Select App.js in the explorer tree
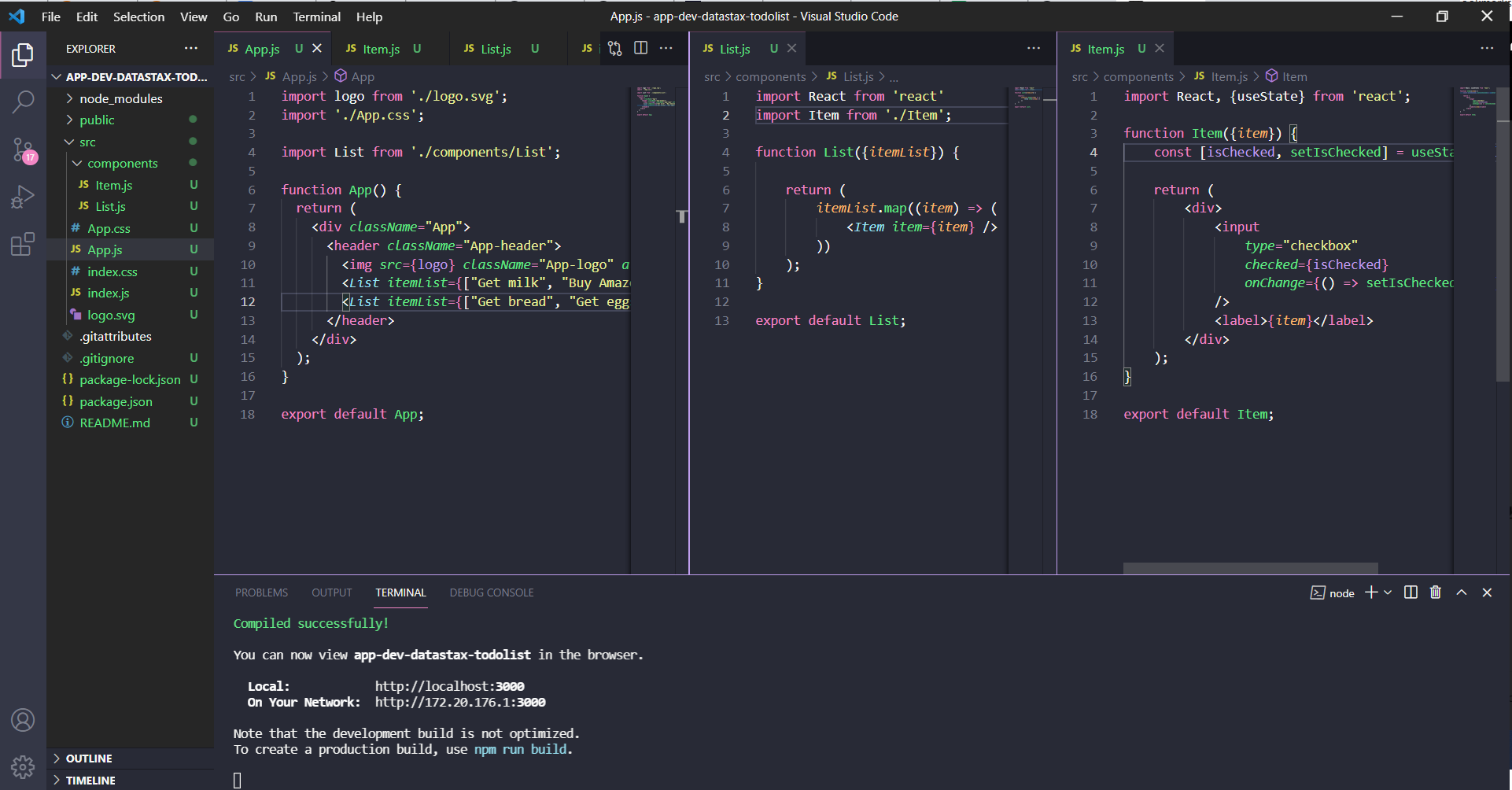Viewport: 1512px width, 790px height. point(131,249)
